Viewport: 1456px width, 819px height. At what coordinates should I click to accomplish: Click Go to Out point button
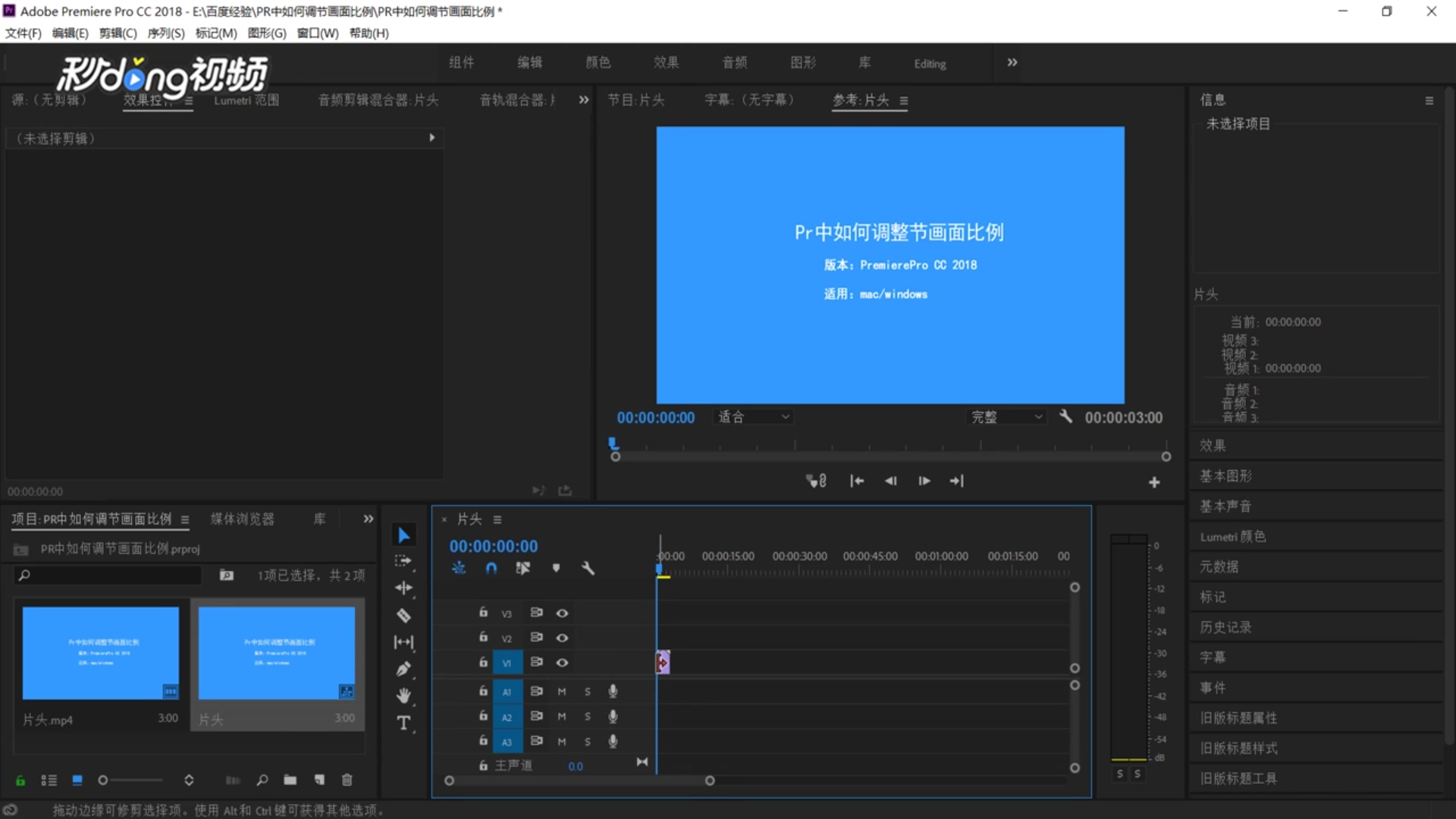tap(957, 481)
